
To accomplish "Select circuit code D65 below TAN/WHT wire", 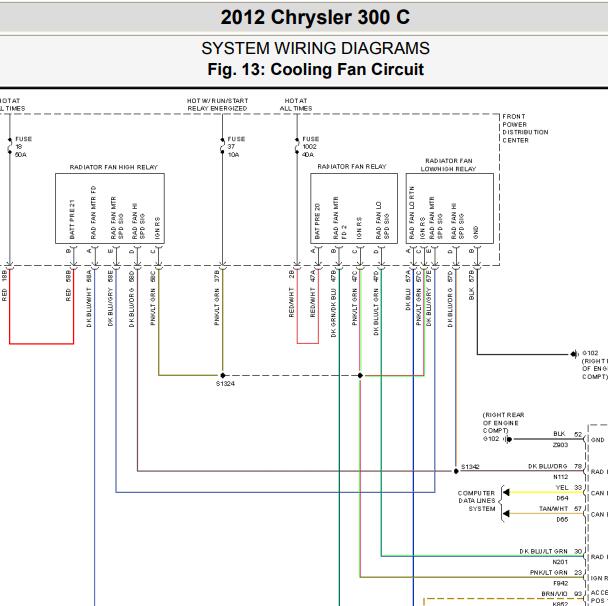I will coord(562,519).
